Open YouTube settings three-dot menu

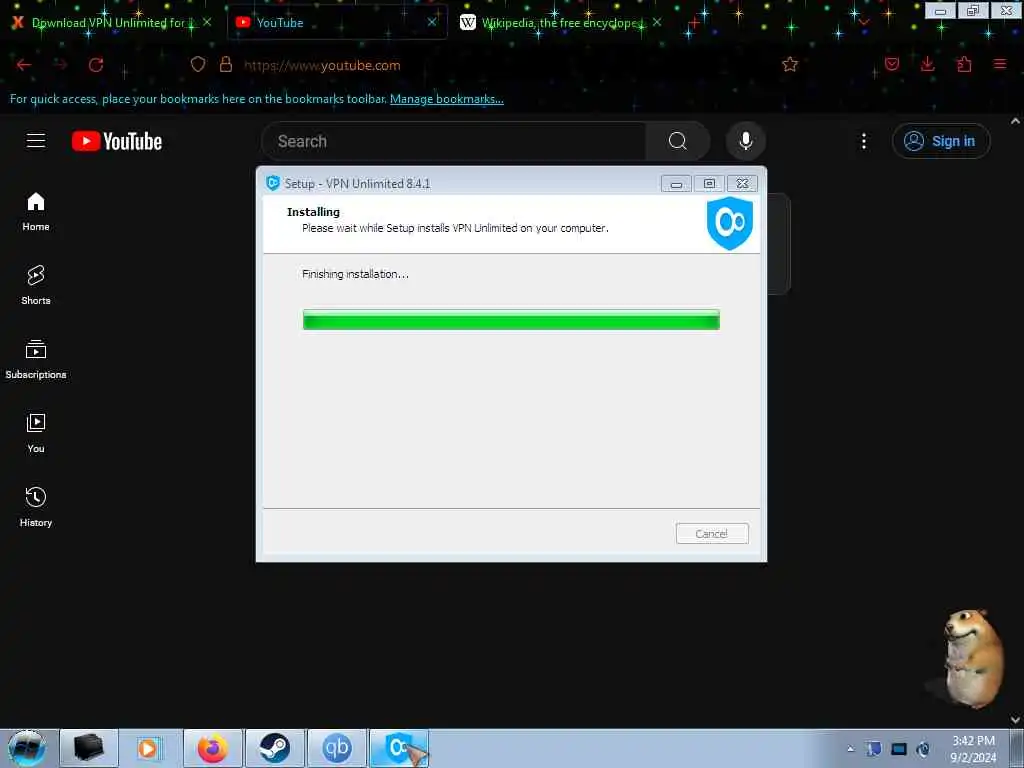pos(863,141)
